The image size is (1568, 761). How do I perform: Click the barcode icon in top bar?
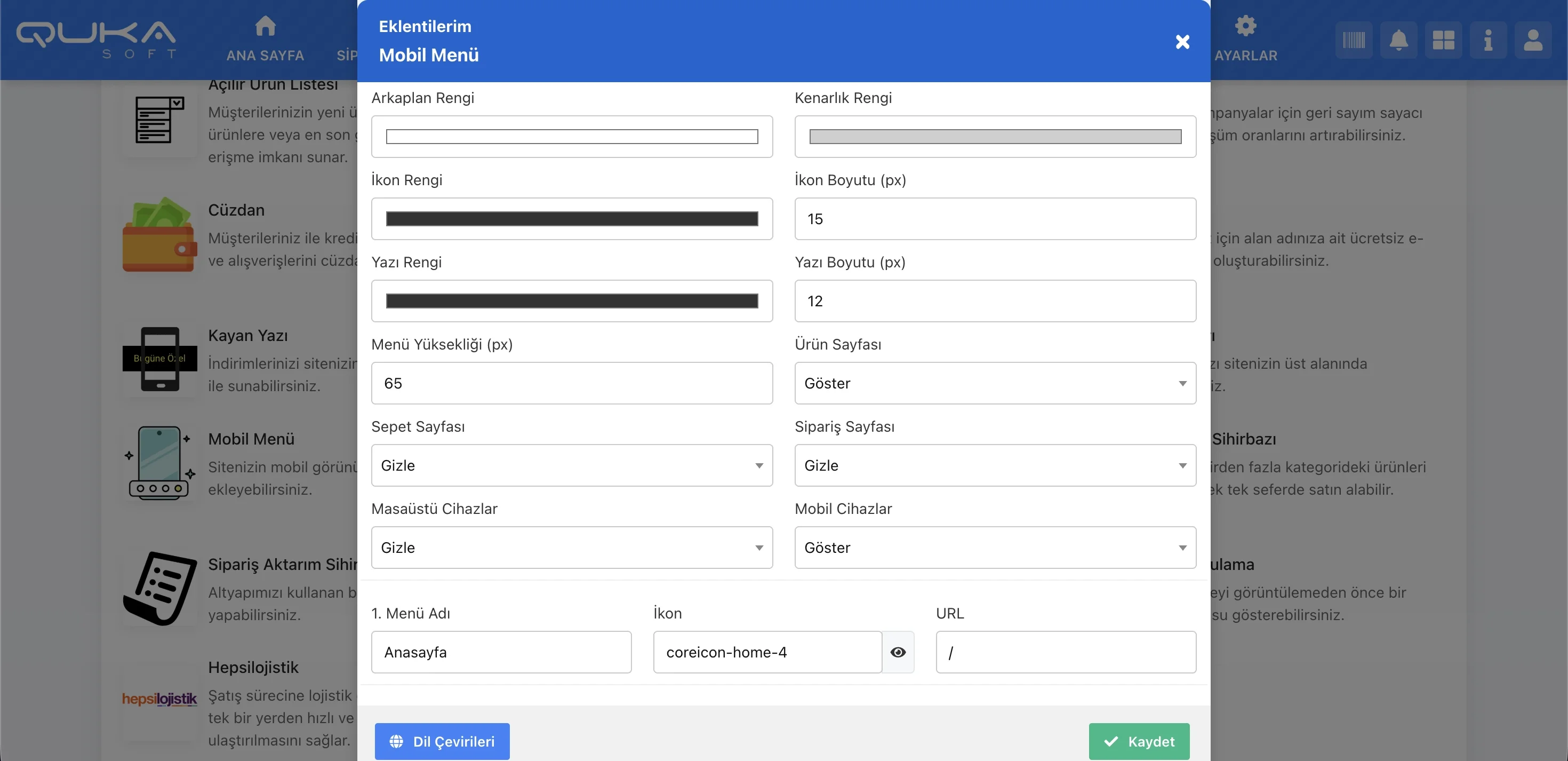[1353, 40]
